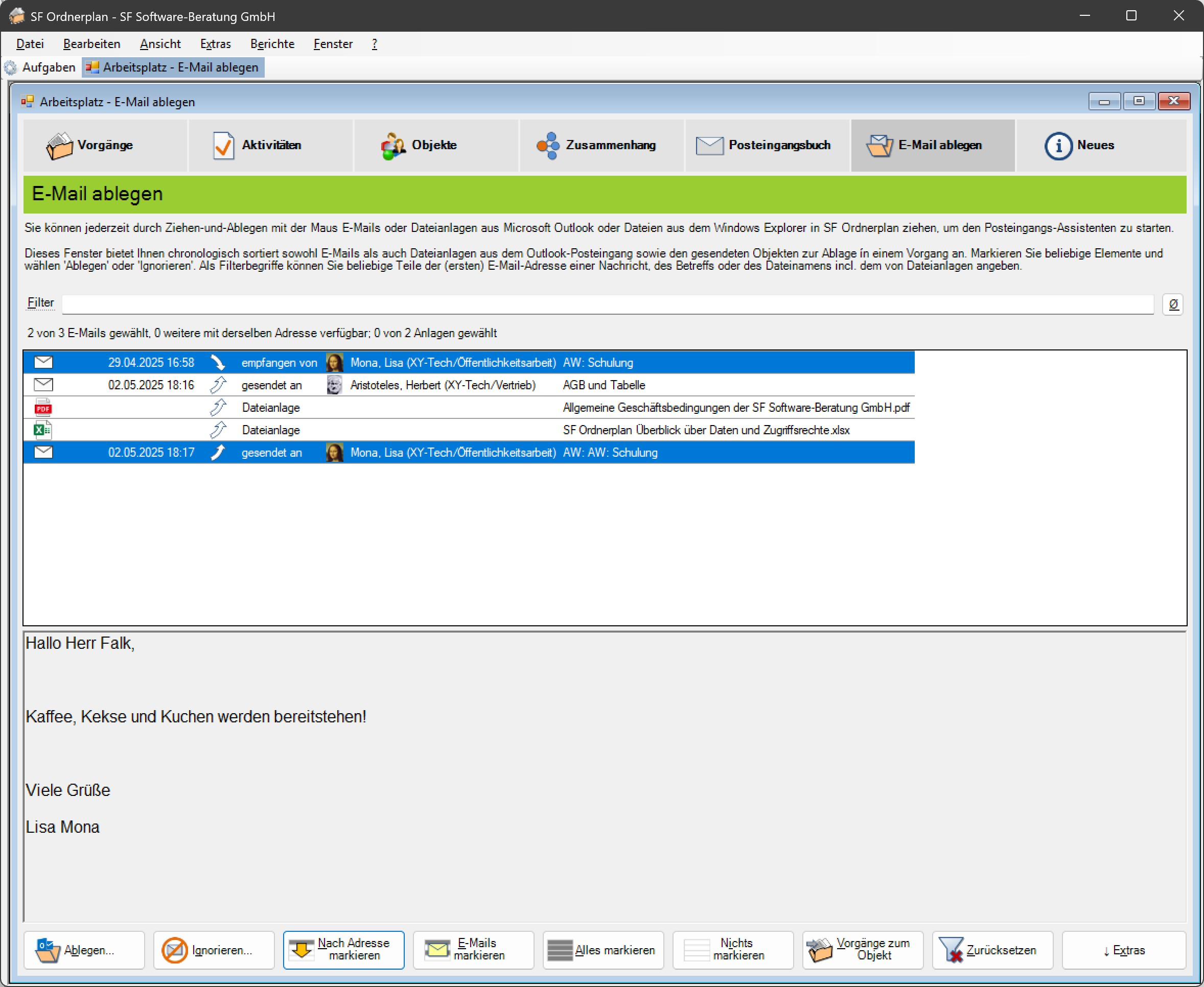Select the 'AW: Schulung' subject
This screenshot has height=987, width=1204.
click(x=598, y=363)
